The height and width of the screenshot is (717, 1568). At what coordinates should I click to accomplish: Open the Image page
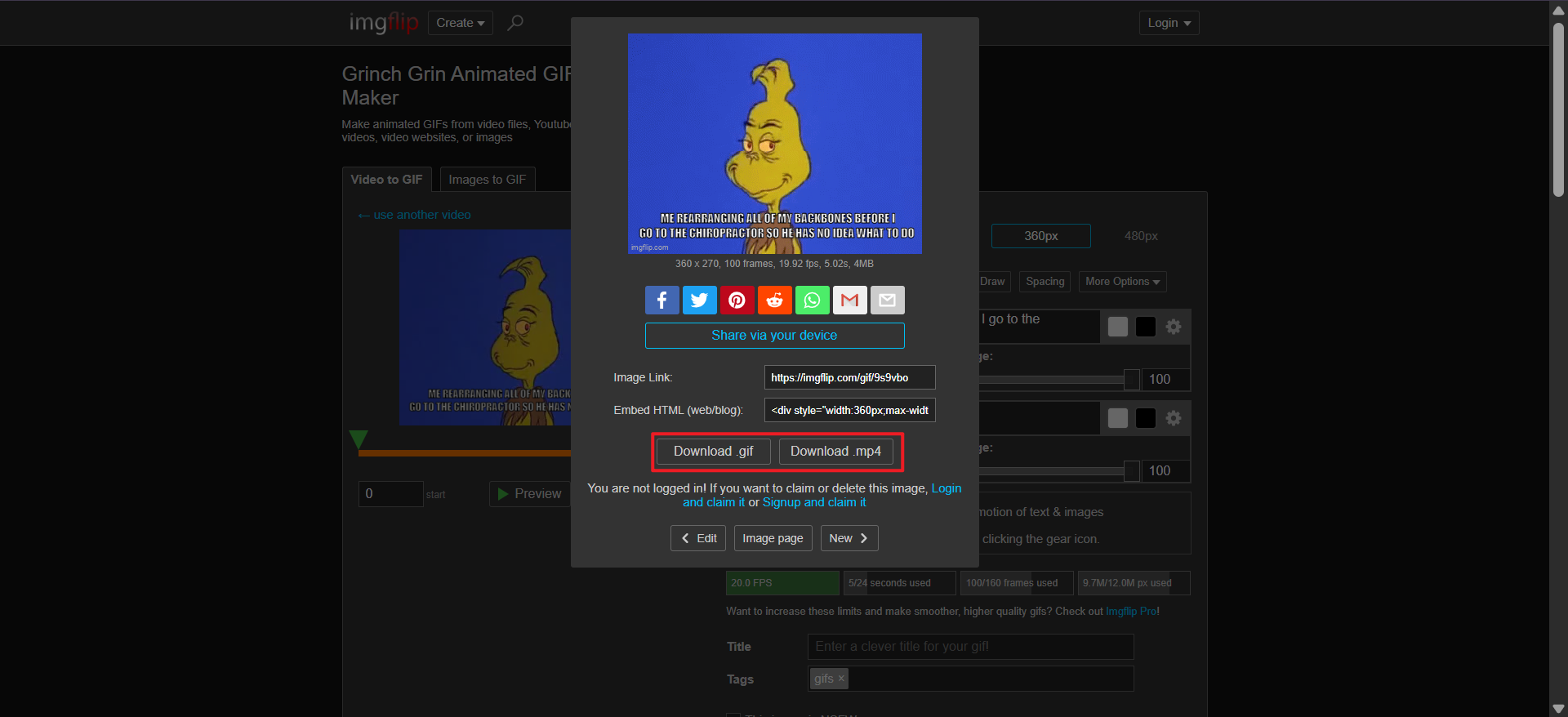click(x=773, y=538)
